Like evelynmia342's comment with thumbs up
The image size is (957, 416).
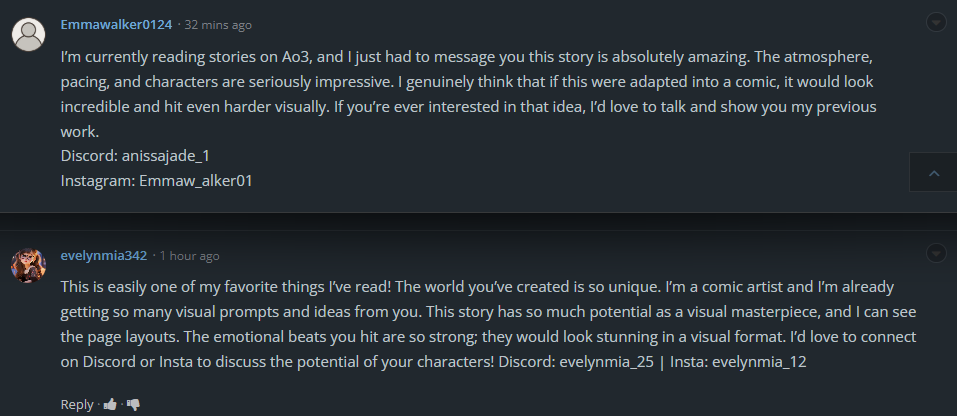[110, 404]
